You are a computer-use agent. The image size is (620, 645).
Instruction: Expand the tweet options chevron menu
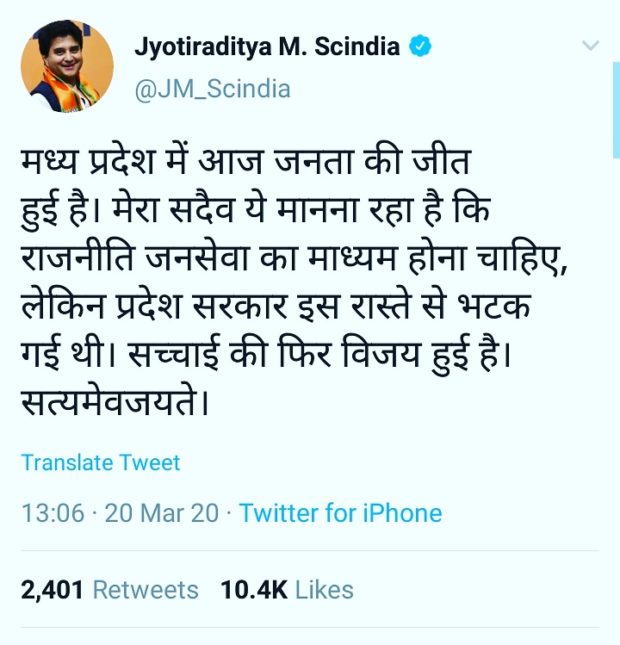point(590,45)
